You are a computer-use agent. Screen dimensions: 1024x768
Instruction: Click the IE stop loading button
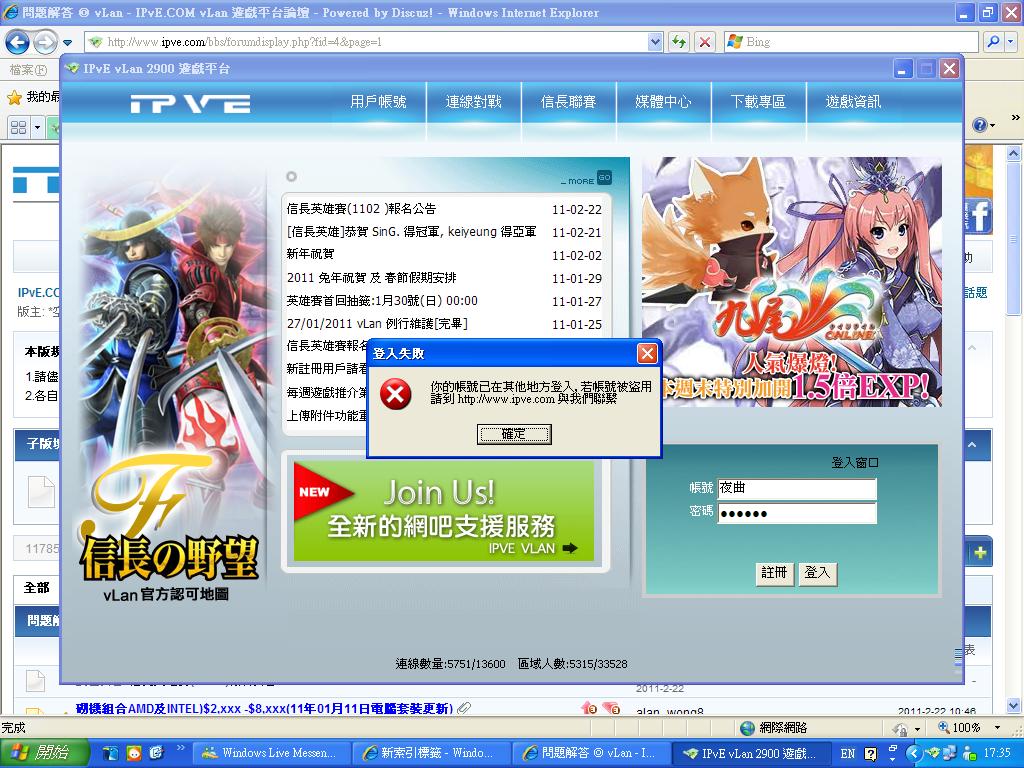[705, 42]
